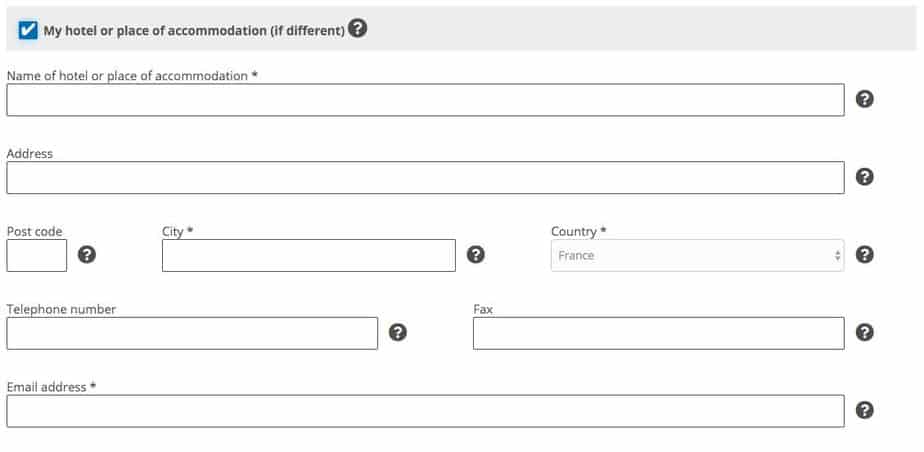Open the City field help icon
The width and height of the screenshot is (924, 452).
click(x=476, y=255)
